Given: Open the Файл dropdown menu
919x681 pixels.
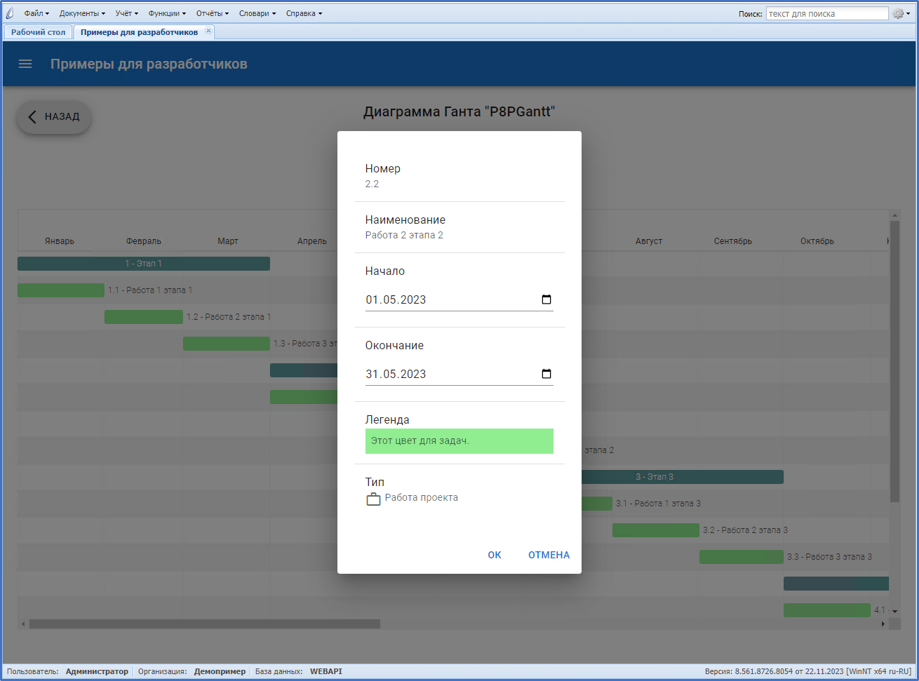Looking at the screenshot, I should (36, 14).
